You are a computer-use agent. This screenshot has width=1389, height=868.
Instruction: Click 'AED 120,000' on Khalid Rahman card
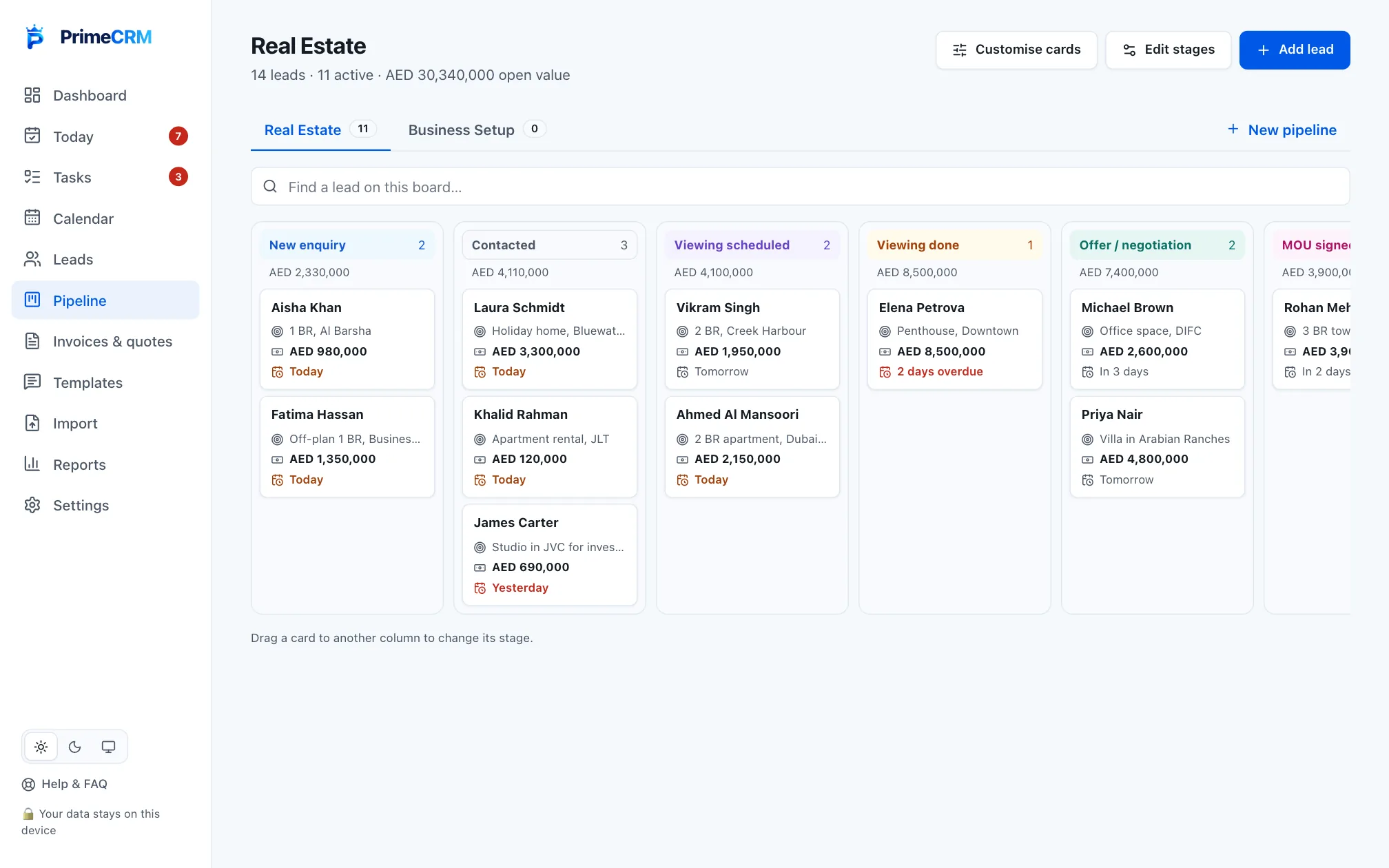tap(529, 459)
